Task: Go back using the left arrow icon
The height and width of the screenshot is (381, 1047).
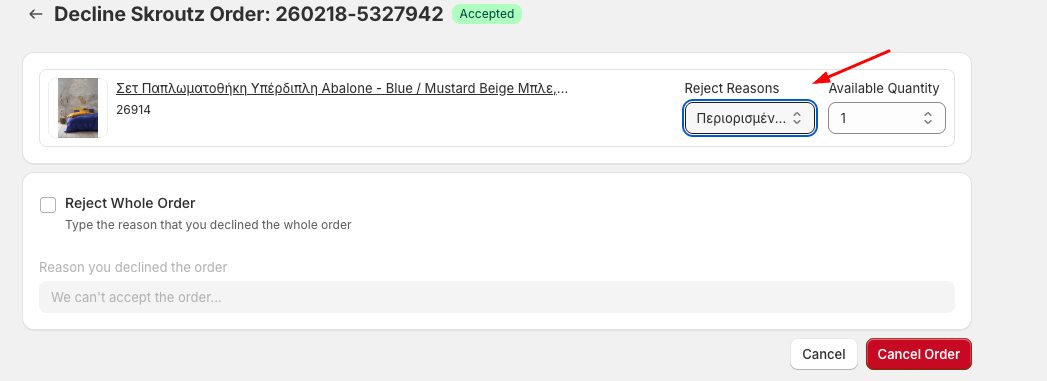Action: (35, 14)
